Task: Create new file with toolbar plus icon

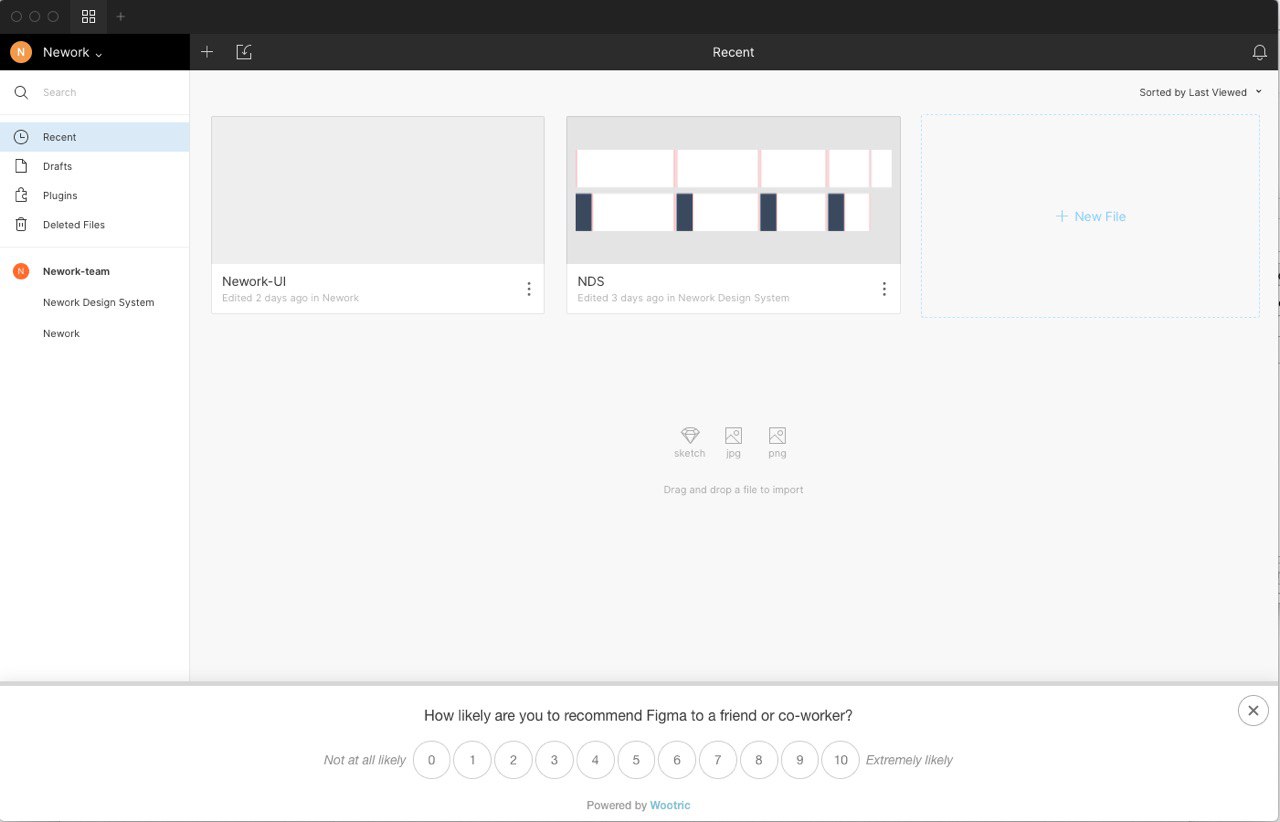Action: pyautogui.click(x=207, y=52)
